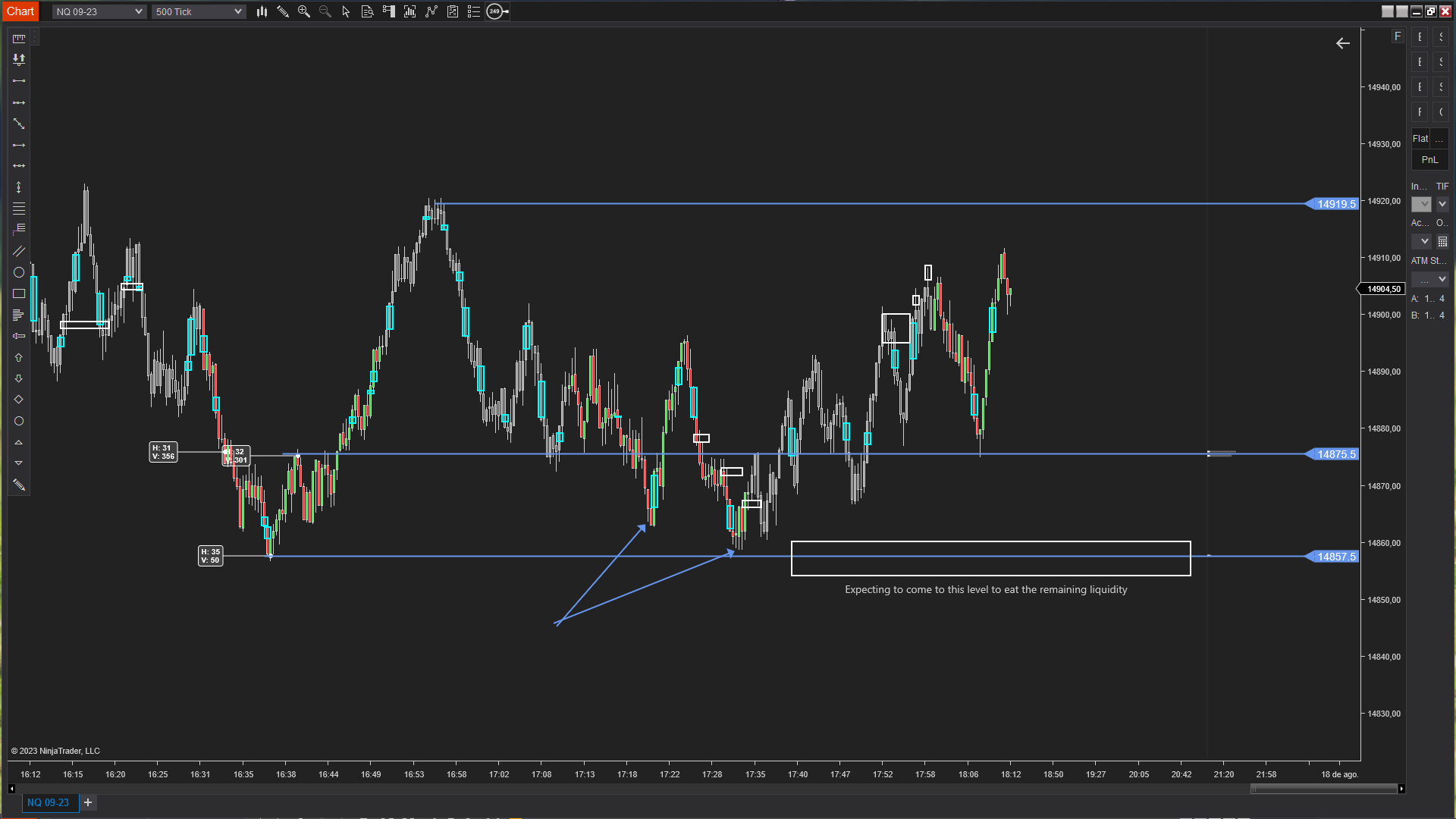Click the zoom in magnifier
The height and width of the screenshot is (819, 1456).
[x=304, y=11]
